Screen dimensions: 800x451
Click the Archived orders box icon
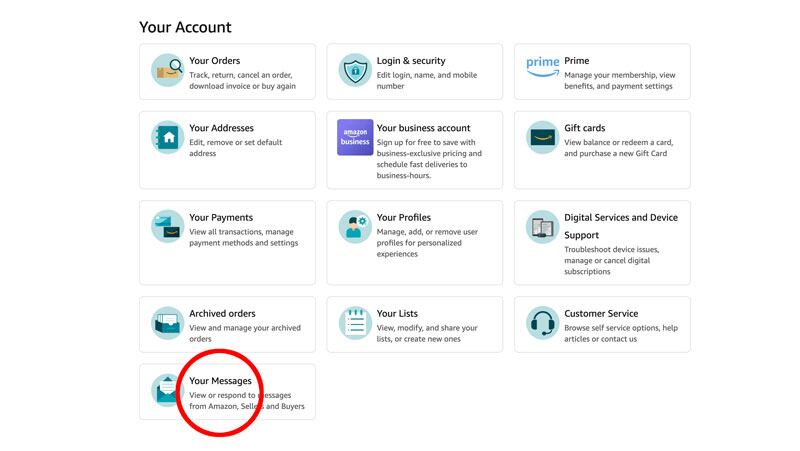(167, 323)
